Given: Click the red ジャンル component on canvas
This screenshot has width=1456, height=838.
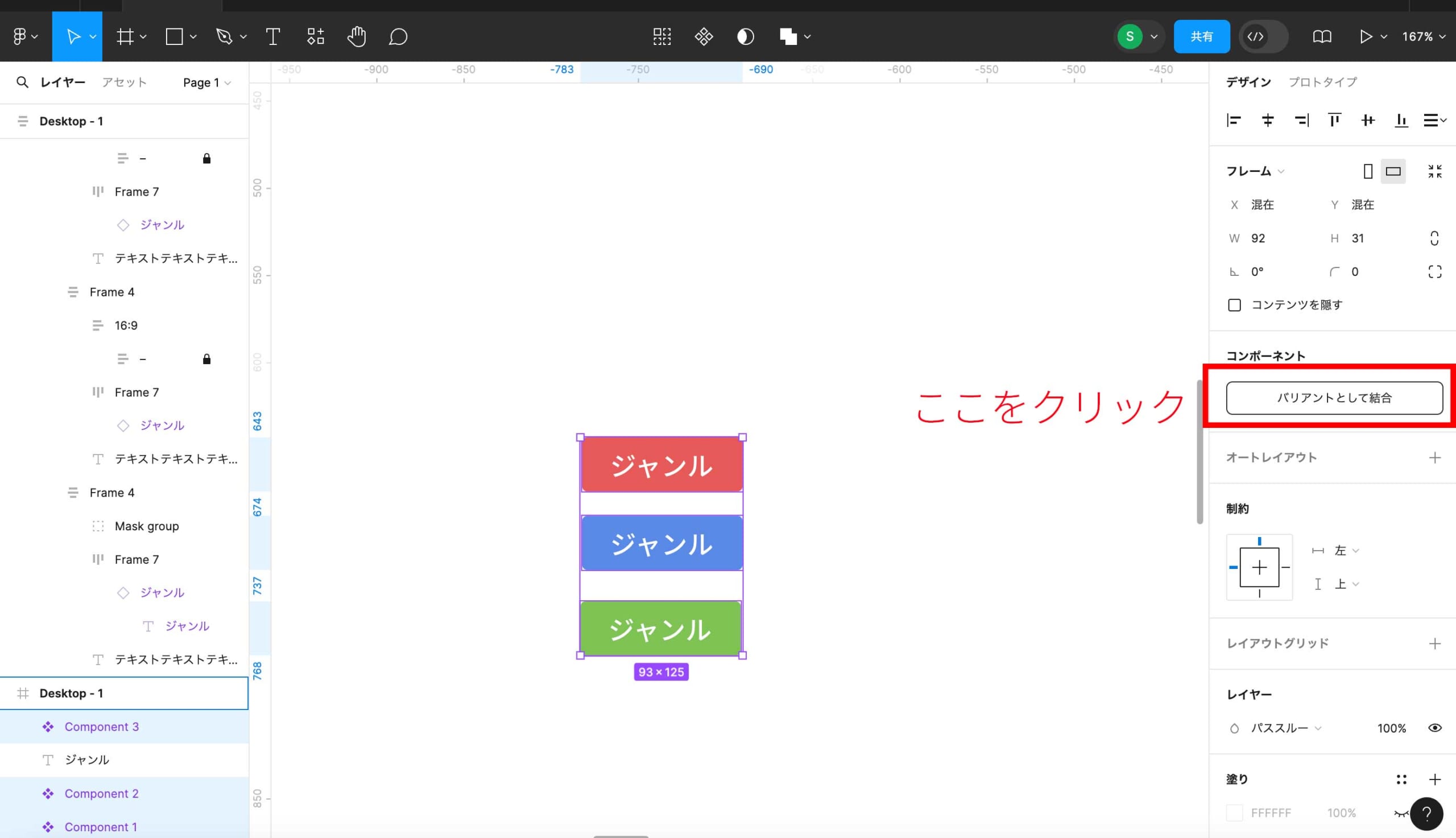Looking at the screenshot, I should pos(661,464).
